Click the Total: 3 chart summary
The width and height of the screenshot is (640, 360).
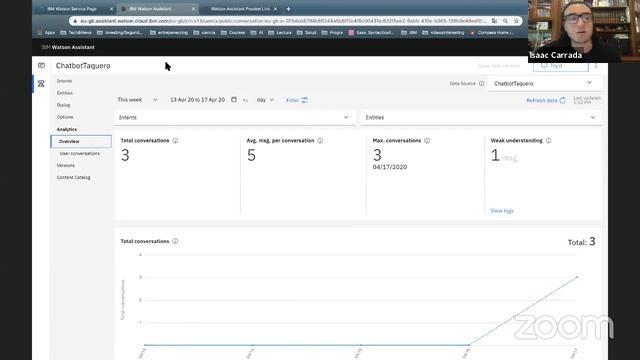click(x=582, y=242)
